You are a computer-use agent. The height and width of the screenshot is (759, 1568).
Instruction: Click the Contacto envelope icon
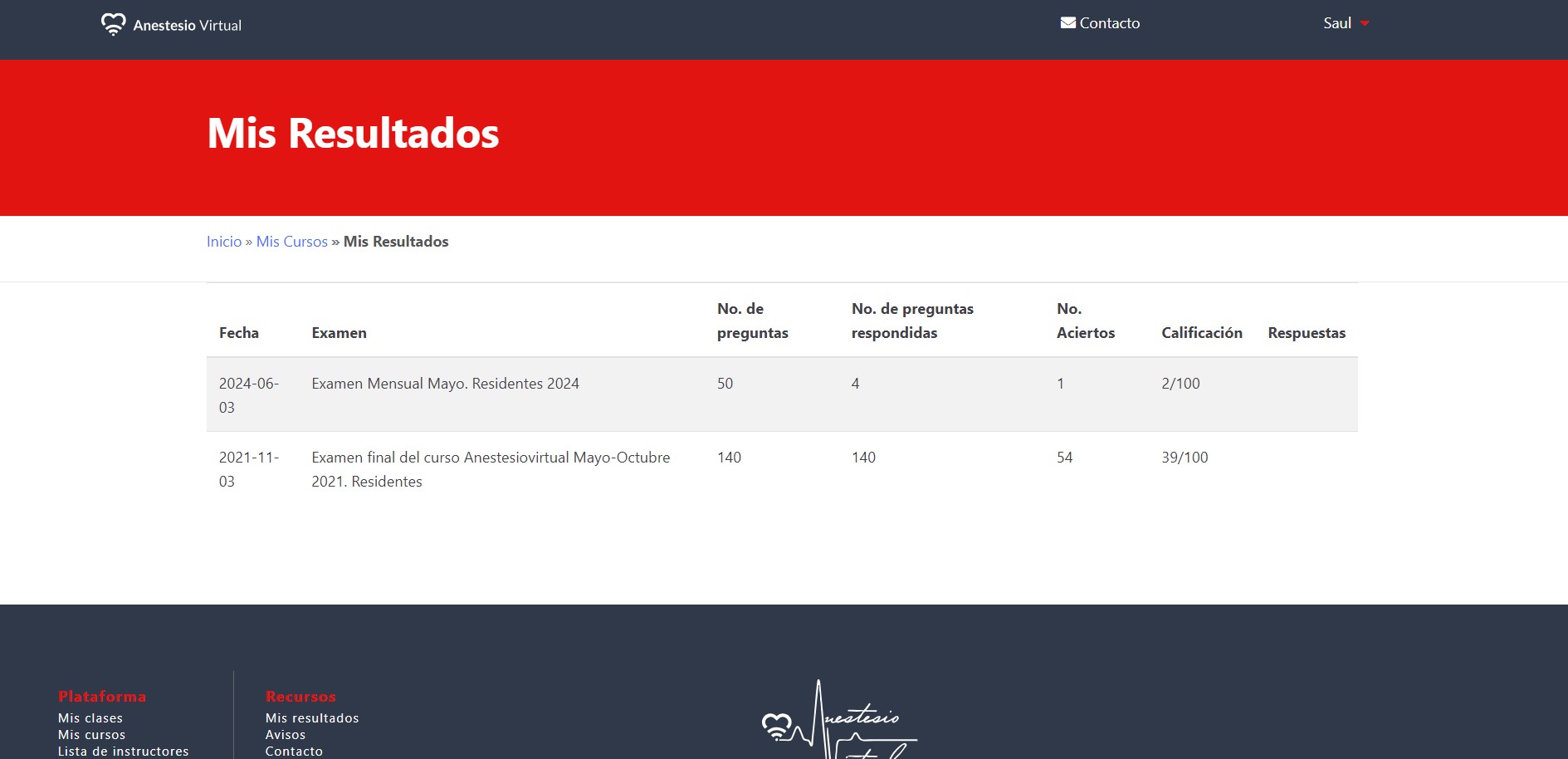(x=1067, y=23)
